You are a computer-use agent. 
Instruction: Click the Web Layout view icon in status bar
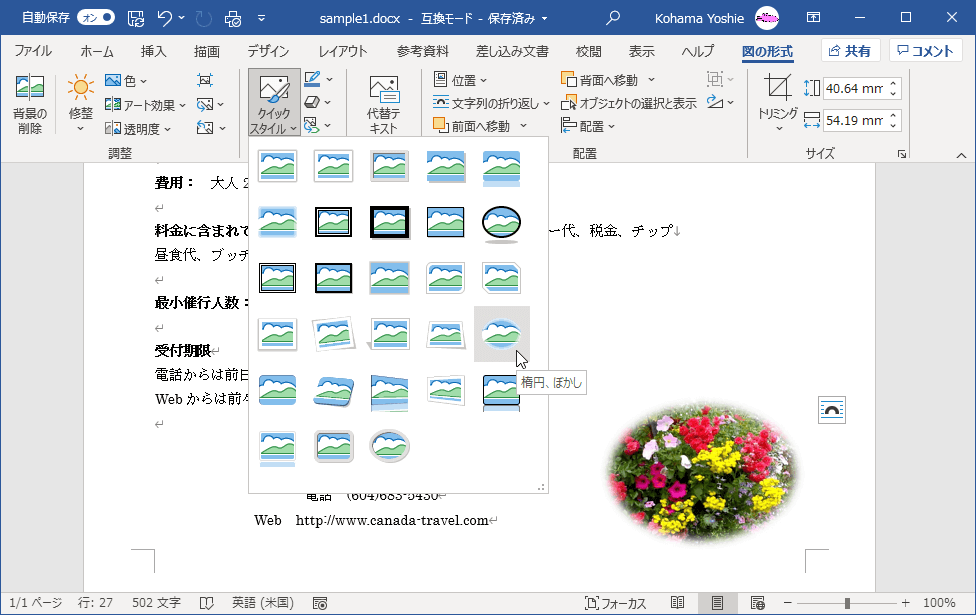(x=758, y=603)
